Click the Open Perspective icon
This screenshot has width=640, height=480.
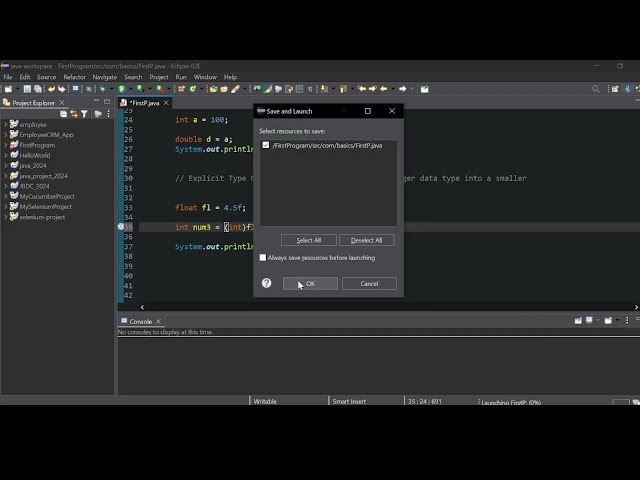pyautogui.click(x=615, y=89)
